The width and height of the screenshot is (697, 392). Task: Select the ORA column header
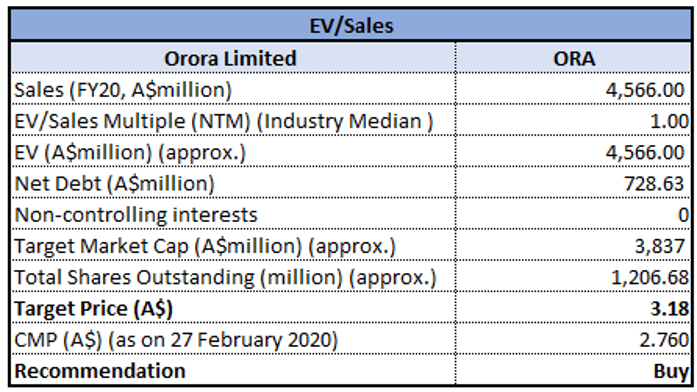pyautogui.click(x=573, y=58)
